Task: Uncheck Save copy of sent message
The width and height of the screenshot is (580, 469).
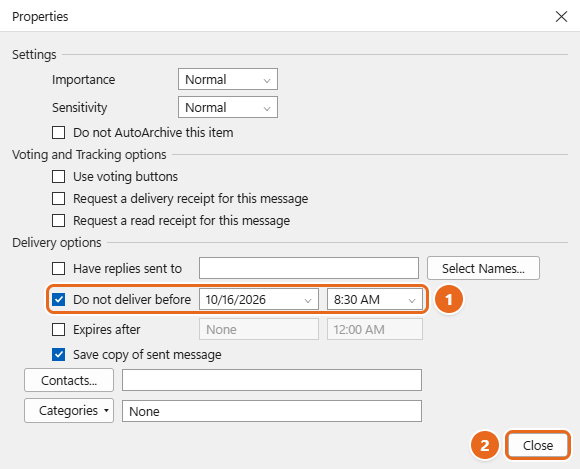Action: 58,354
